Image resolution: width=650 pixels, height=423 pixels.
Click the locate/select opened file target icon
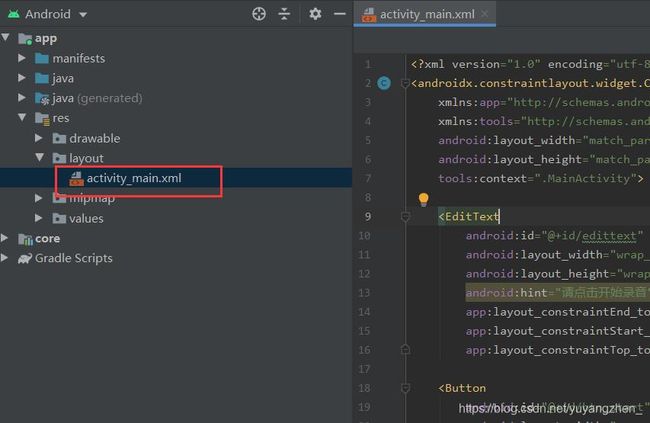tap(259, 14)
